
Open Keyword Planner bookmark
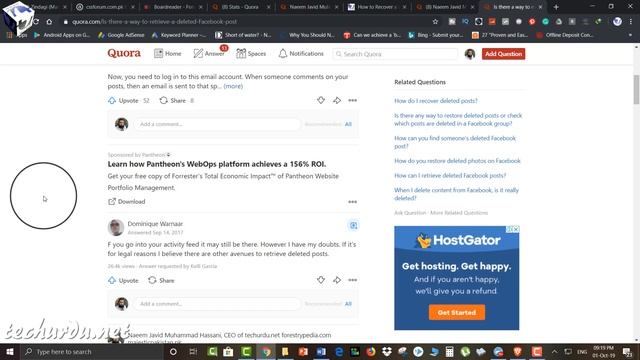click(x=179, y=35)
